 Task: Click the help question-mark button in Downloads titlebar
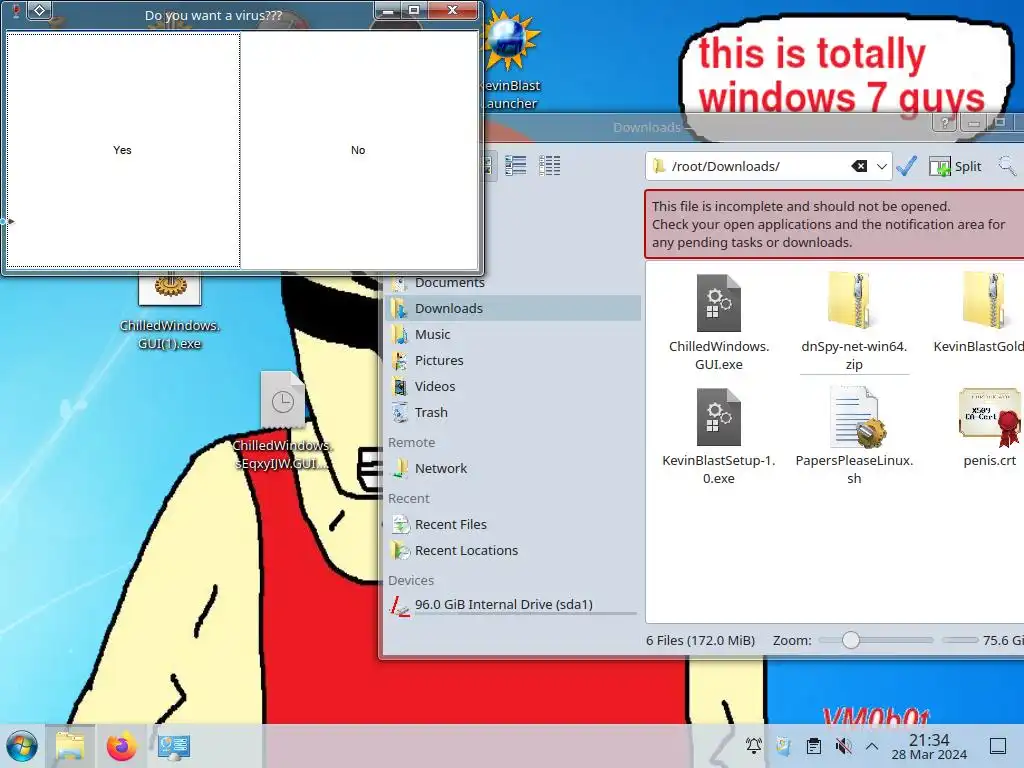click(944, 123)
